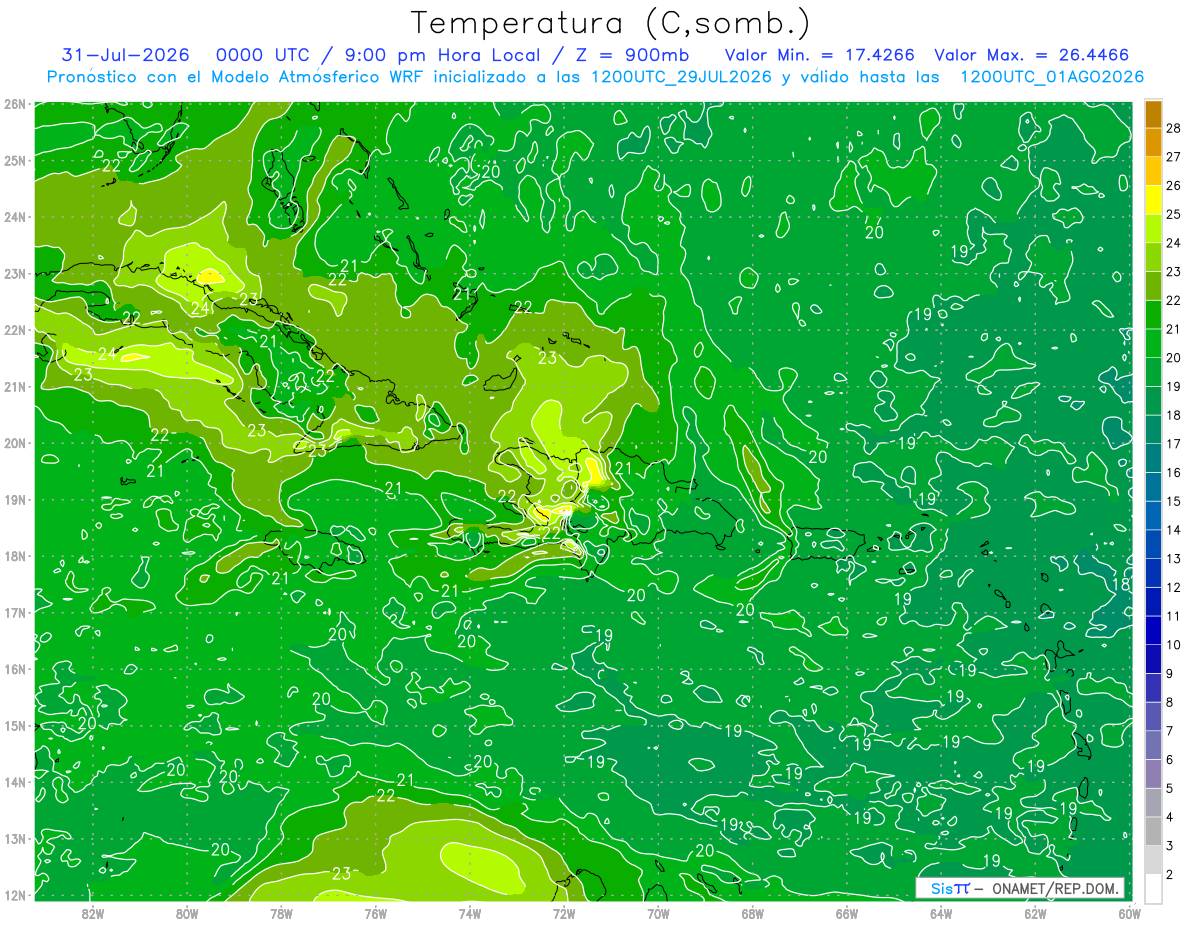
Task: Click the color scale label '28'
Action: (x=1174, y=128)
